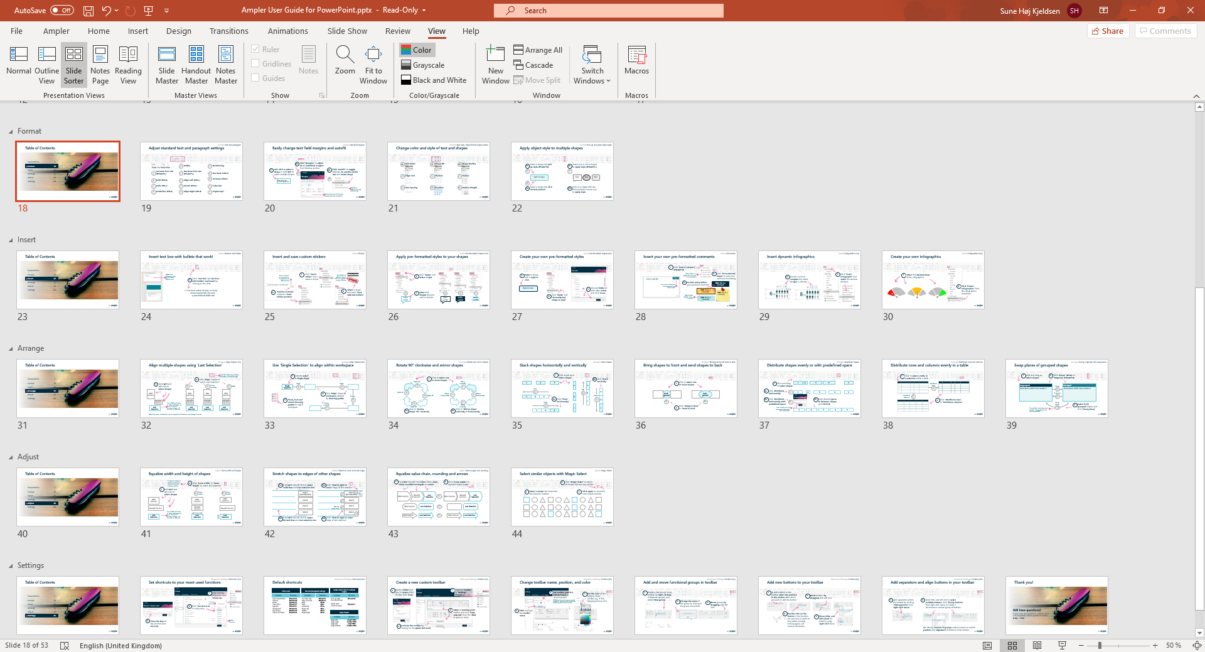Click Arrange All windows
This screenshot has height=652, width=1205.
(x=540, y=49)
